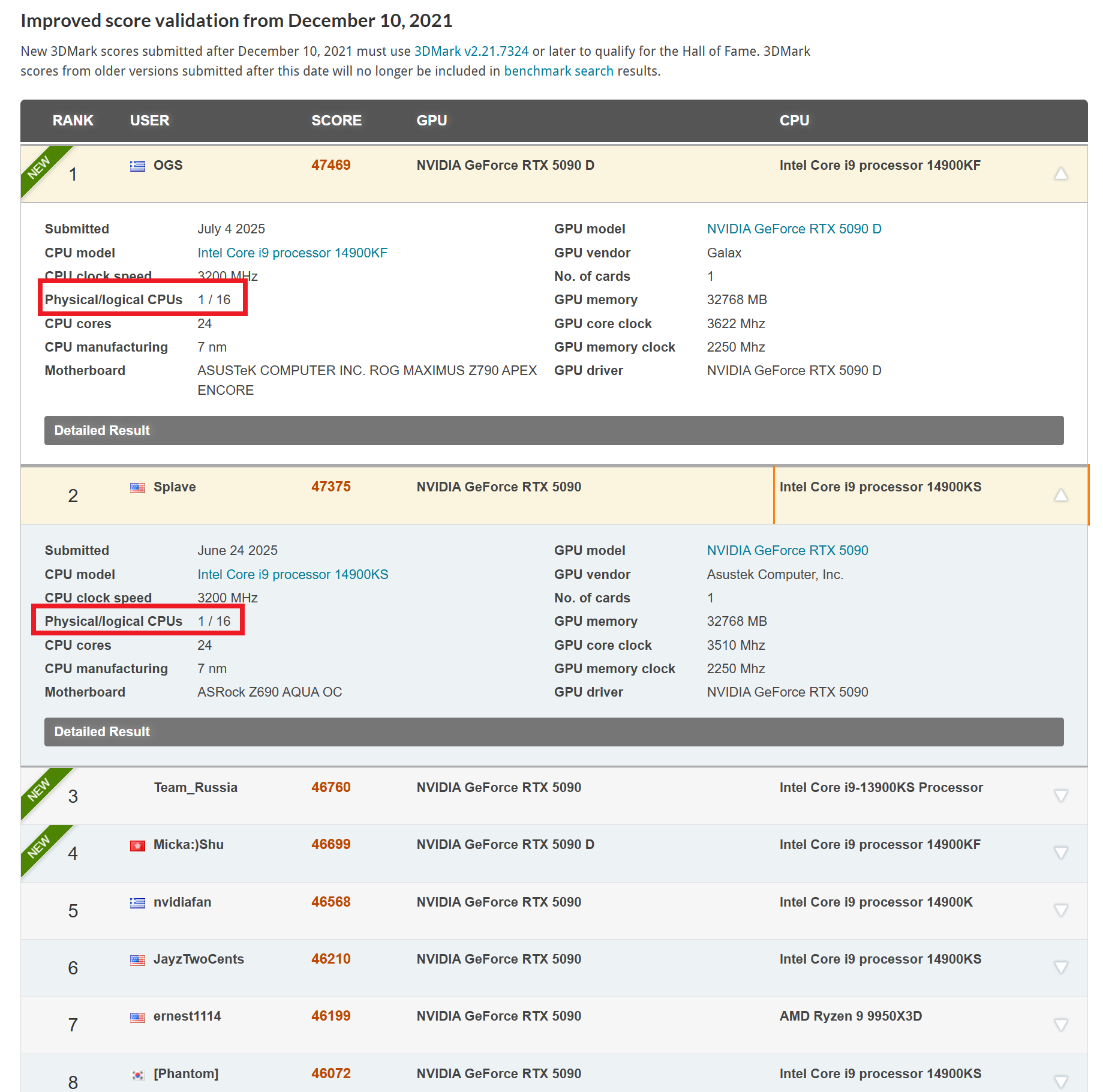Click the 3622 Mhz GPU core clock value
The height and width of the screenshot is (1092, 1103).
click(736, 324)
